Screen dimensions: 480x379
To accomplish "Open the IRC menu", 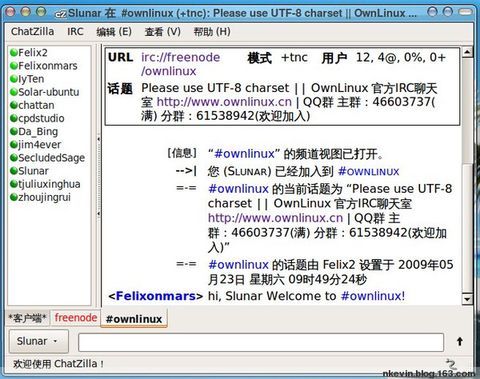I will (x=75, y=32).
